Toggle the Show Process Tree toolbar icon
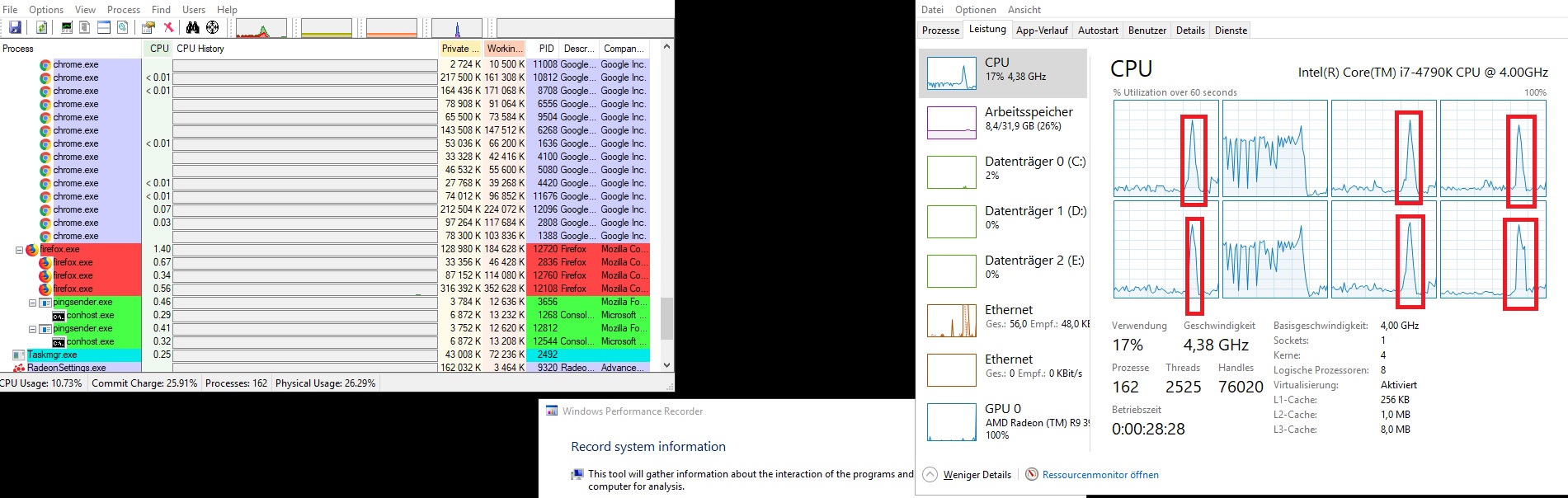This screenshot has height=498, width=1568. click(84, 27)
